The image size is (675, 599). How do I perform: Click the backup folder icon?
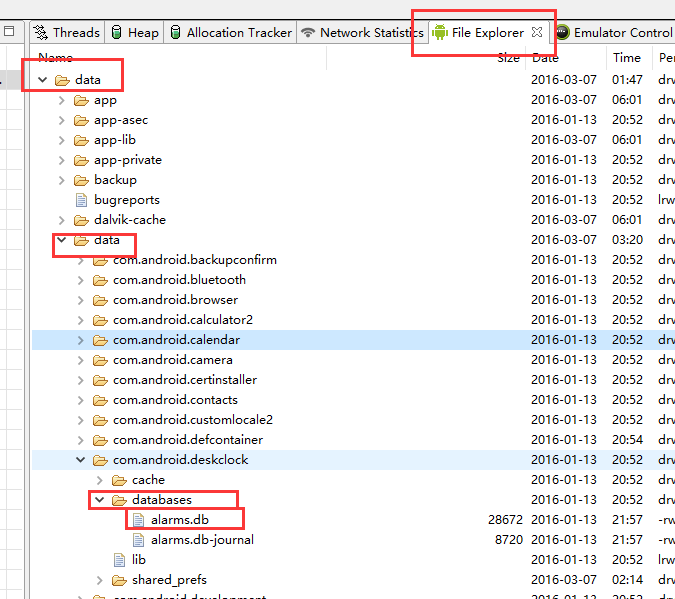(x=81, y=180)
